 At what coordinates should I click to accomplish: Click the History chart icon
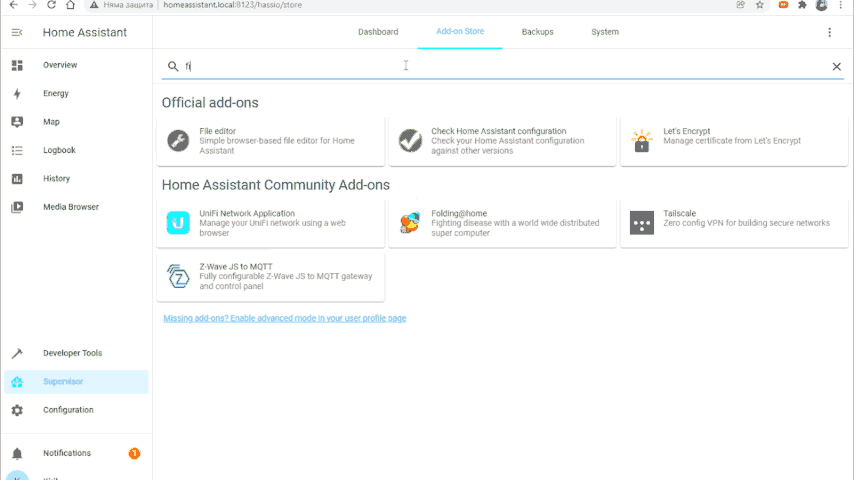click(x=17, y=179)
